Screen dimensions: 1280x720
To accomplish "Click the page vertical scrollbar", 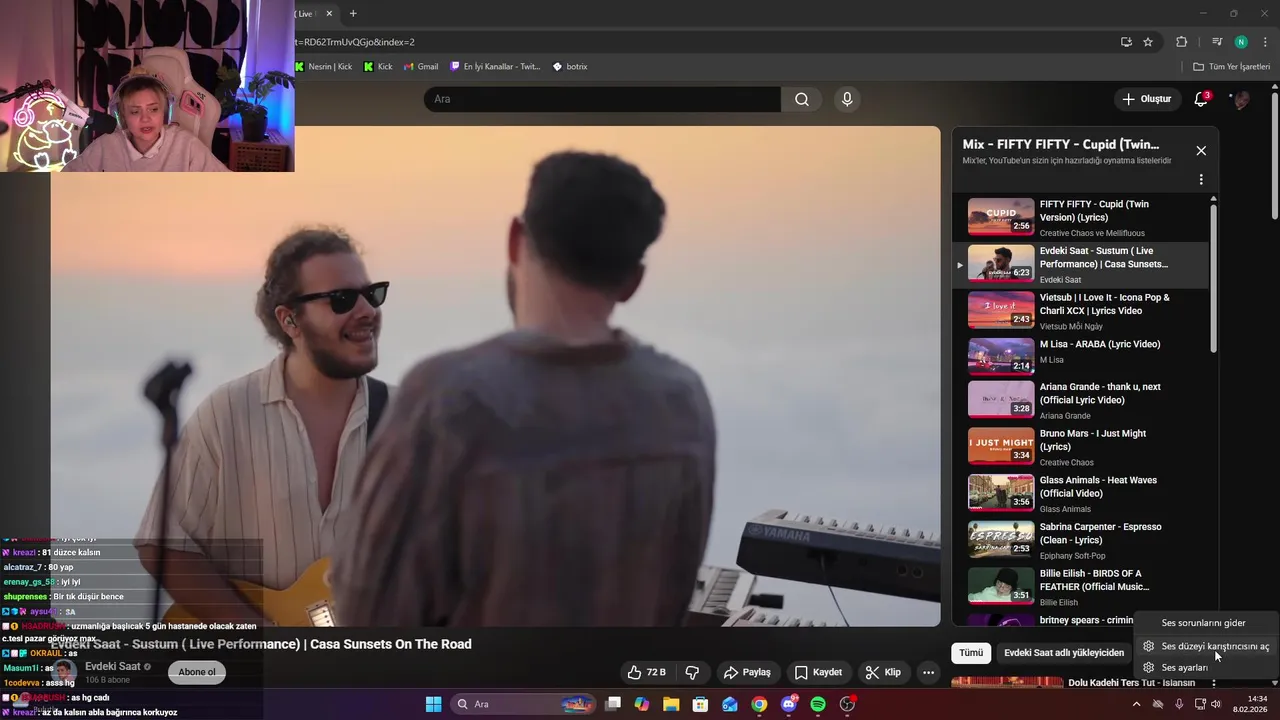I will click(1274, 155).
